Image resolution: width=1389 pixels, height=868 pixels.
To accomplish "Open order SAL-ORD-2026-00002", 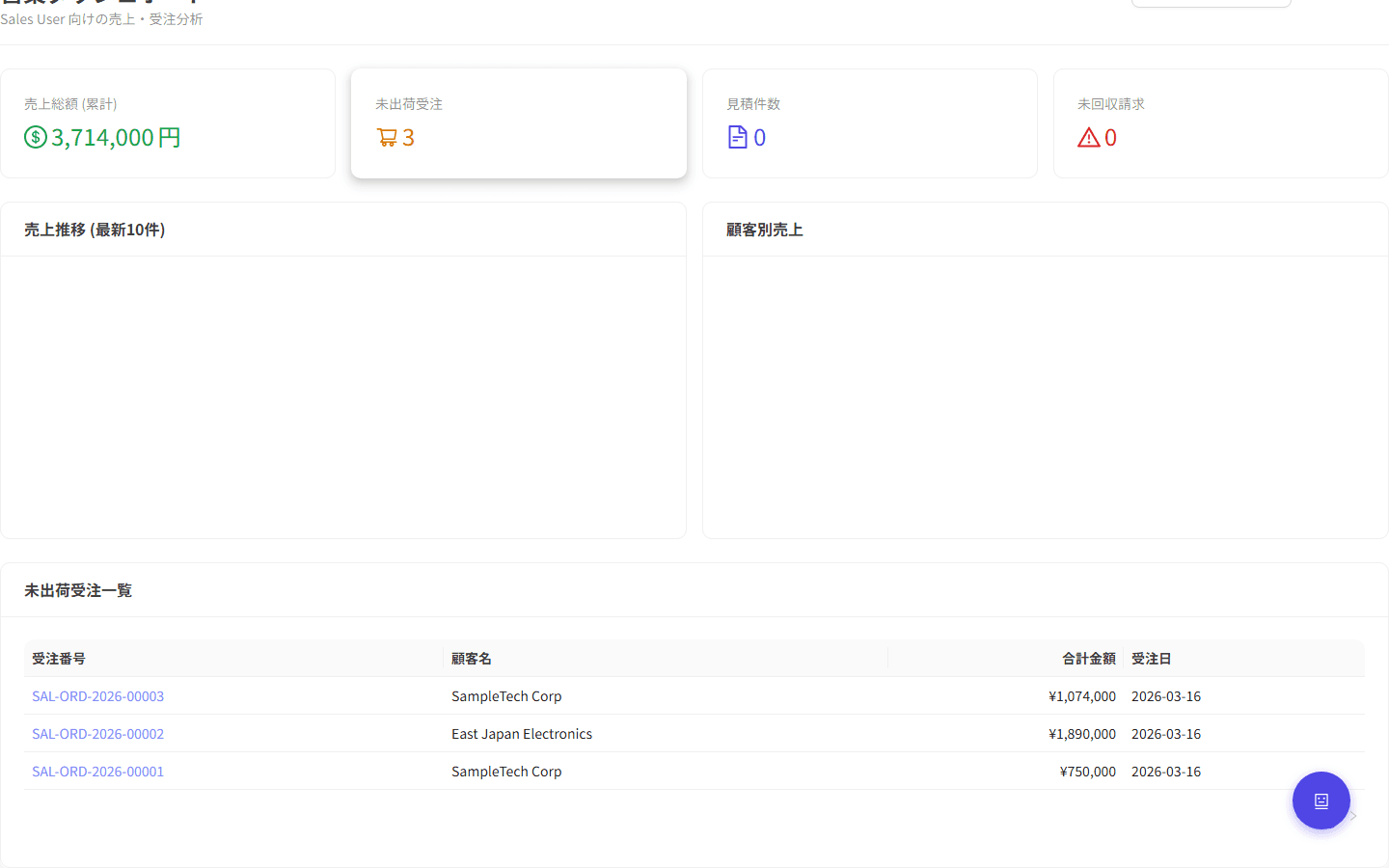I will coord(97,734).
